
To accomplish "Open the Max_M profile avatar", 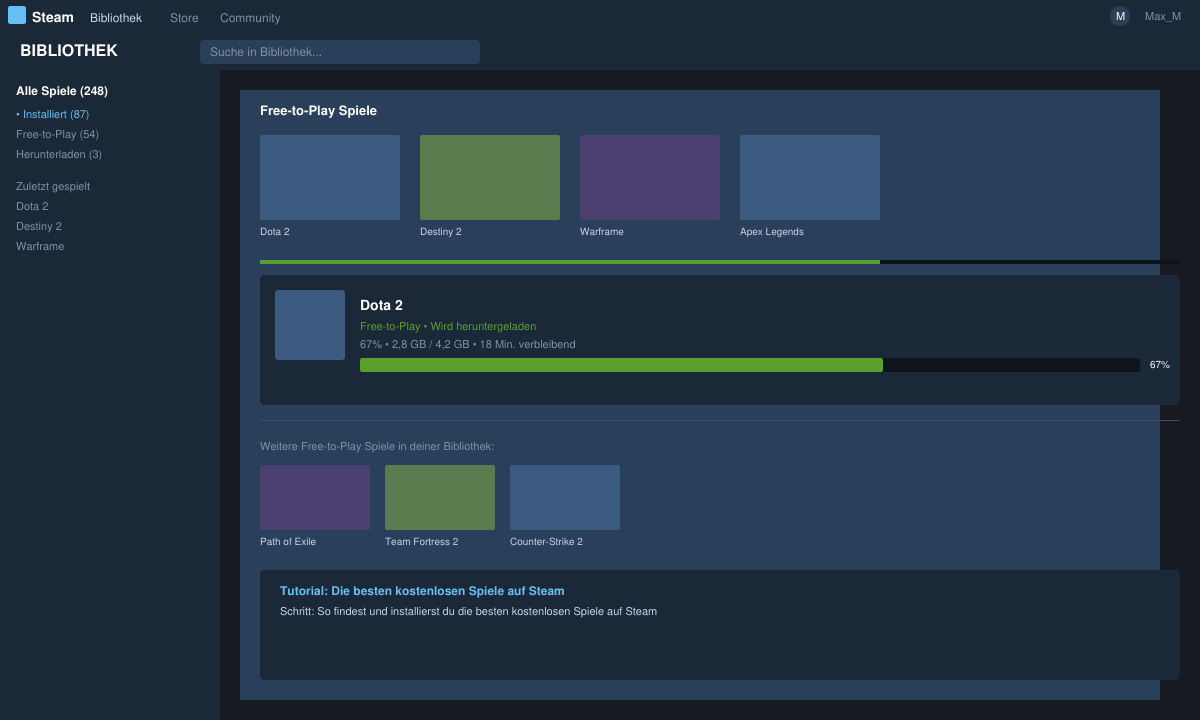I will [1120, 16].
